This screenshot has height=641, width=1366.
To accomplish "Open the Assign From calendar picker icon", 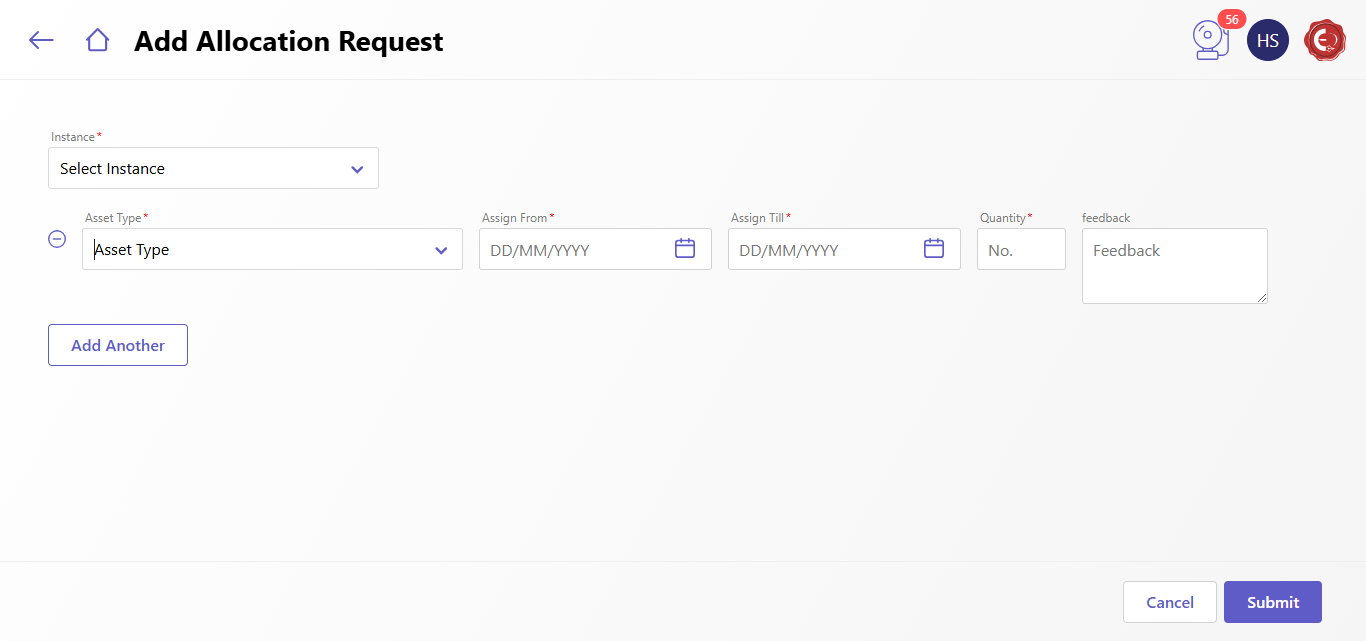I will (685, 249).
